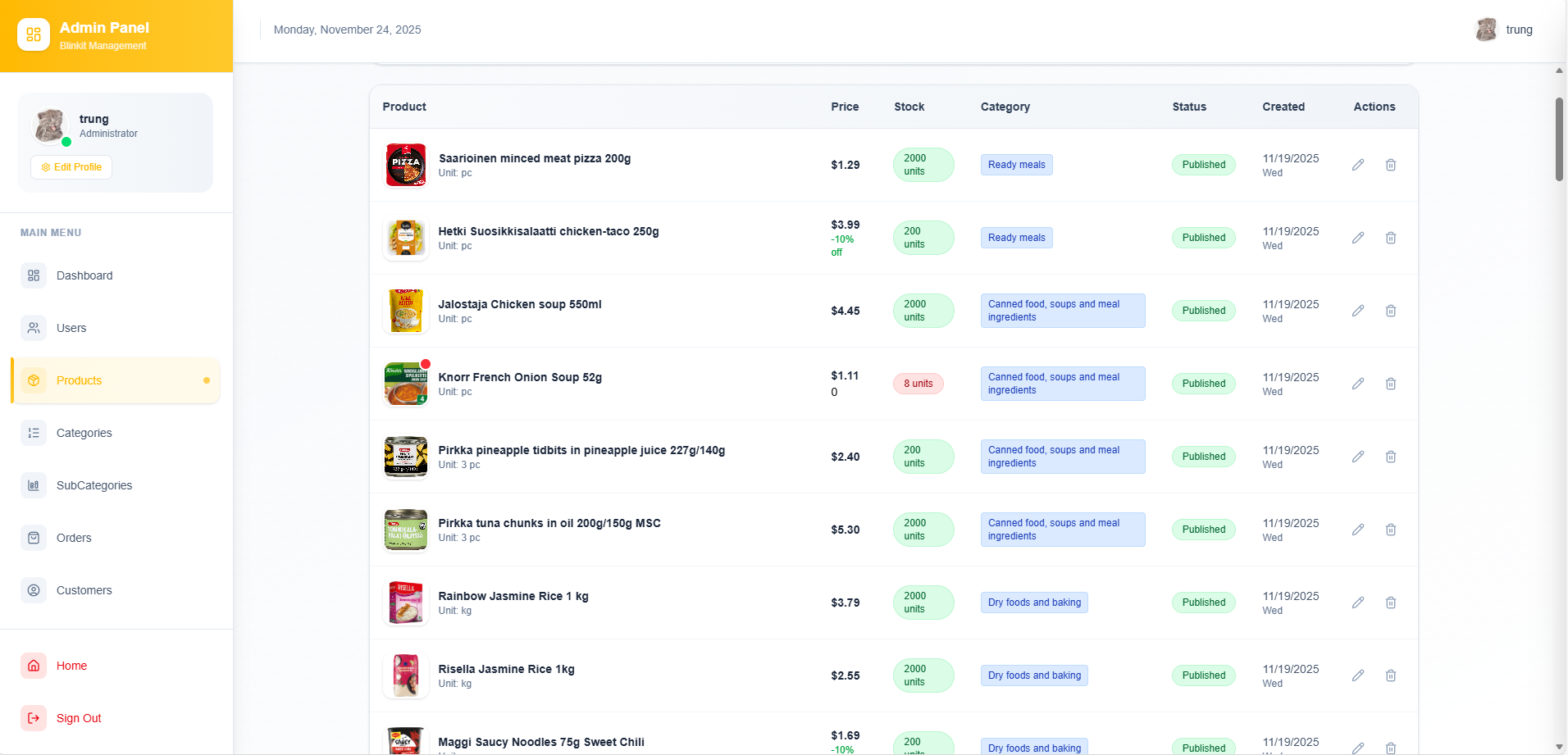
Task: Click the Ready meals tag for Saarioinen pizza
Action: [1017, 165]
